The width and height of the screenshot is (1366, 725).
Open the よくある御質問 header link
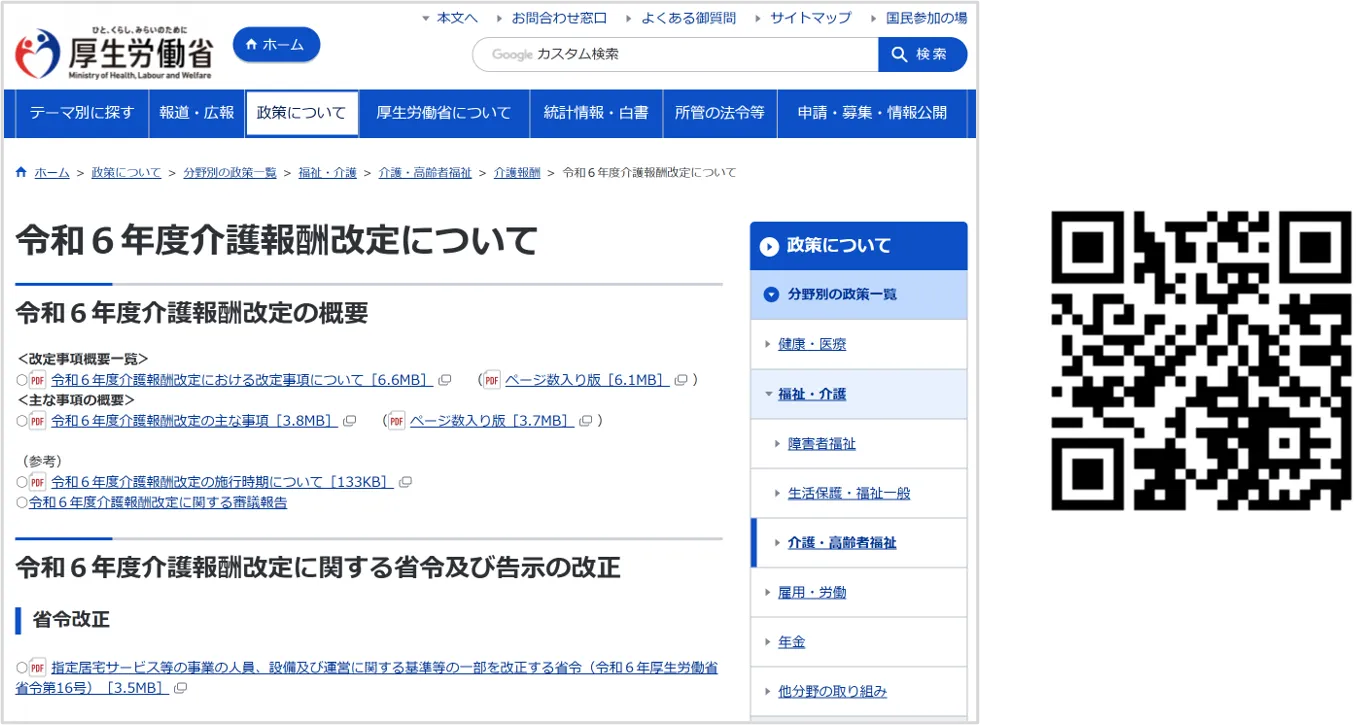[688, 18]
